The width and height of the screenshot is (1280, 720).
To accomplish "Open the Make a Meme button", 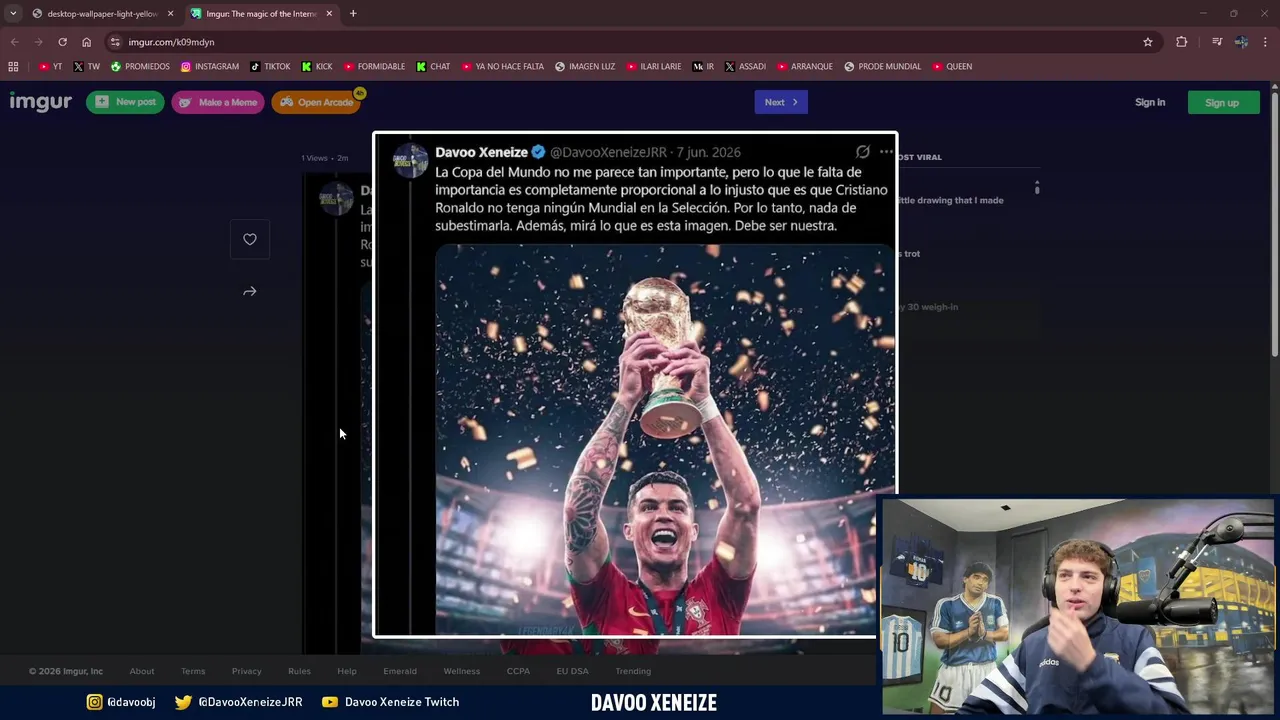I will 218,102.
